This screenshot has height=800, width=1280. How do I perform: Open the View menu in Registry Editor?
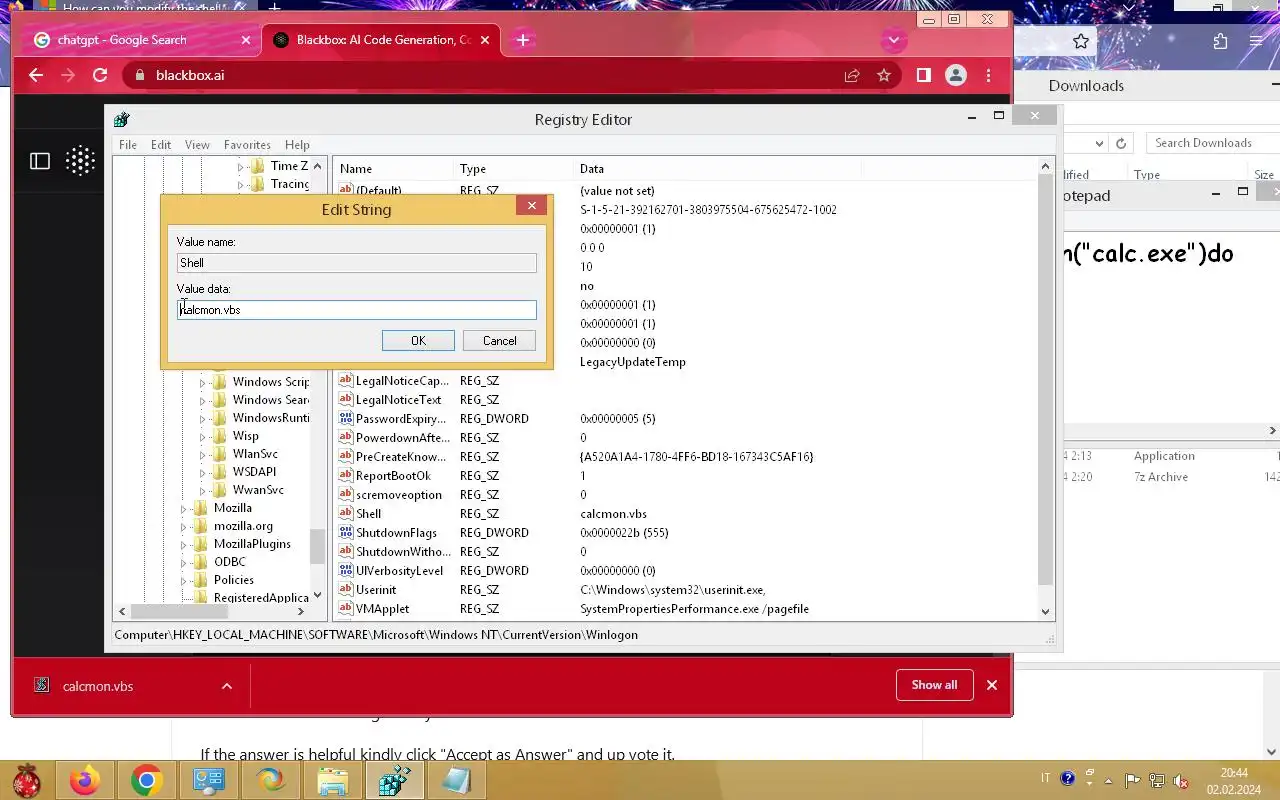click(x=197, y=145)
